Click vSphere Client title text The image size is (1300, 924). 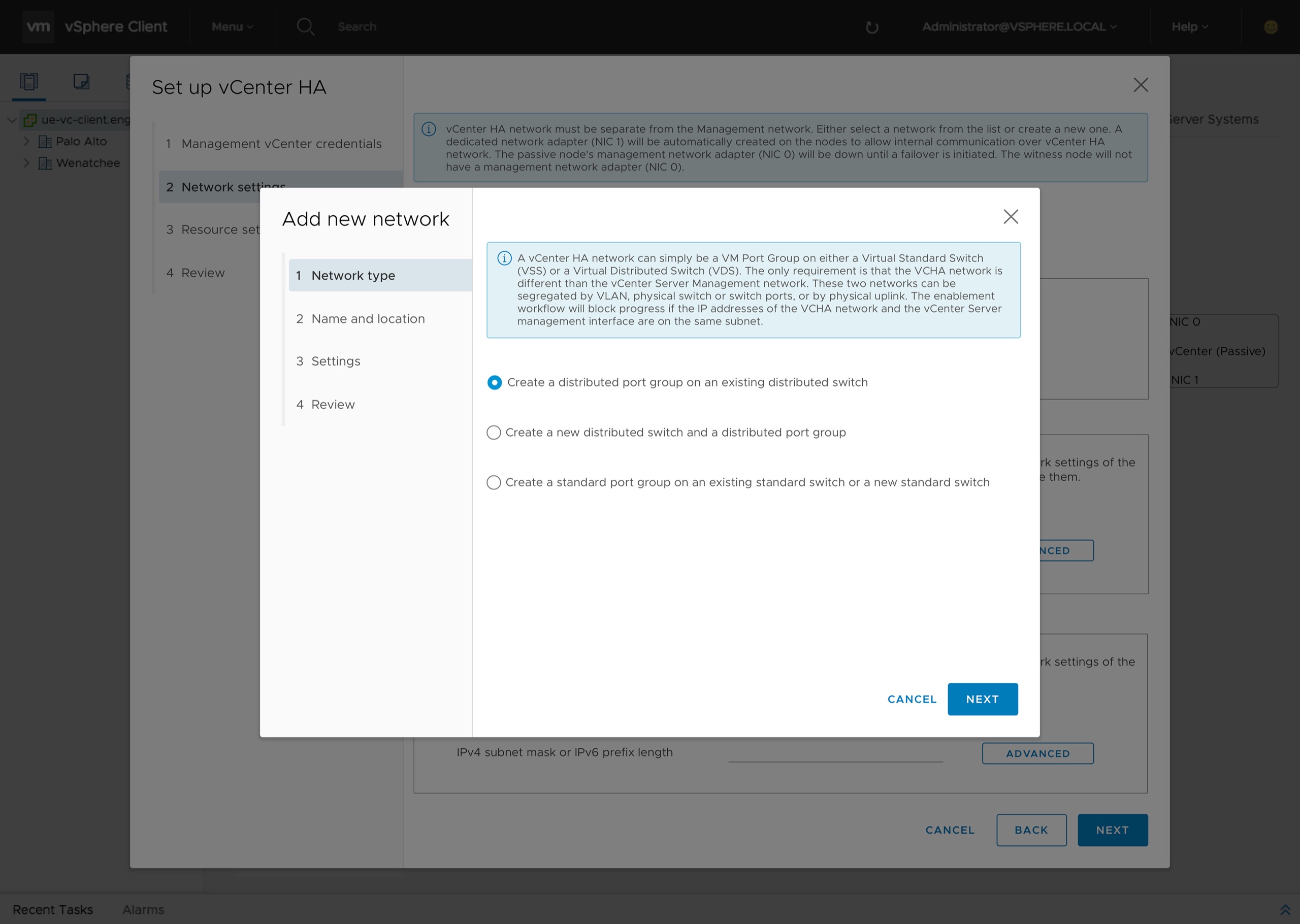116,27
